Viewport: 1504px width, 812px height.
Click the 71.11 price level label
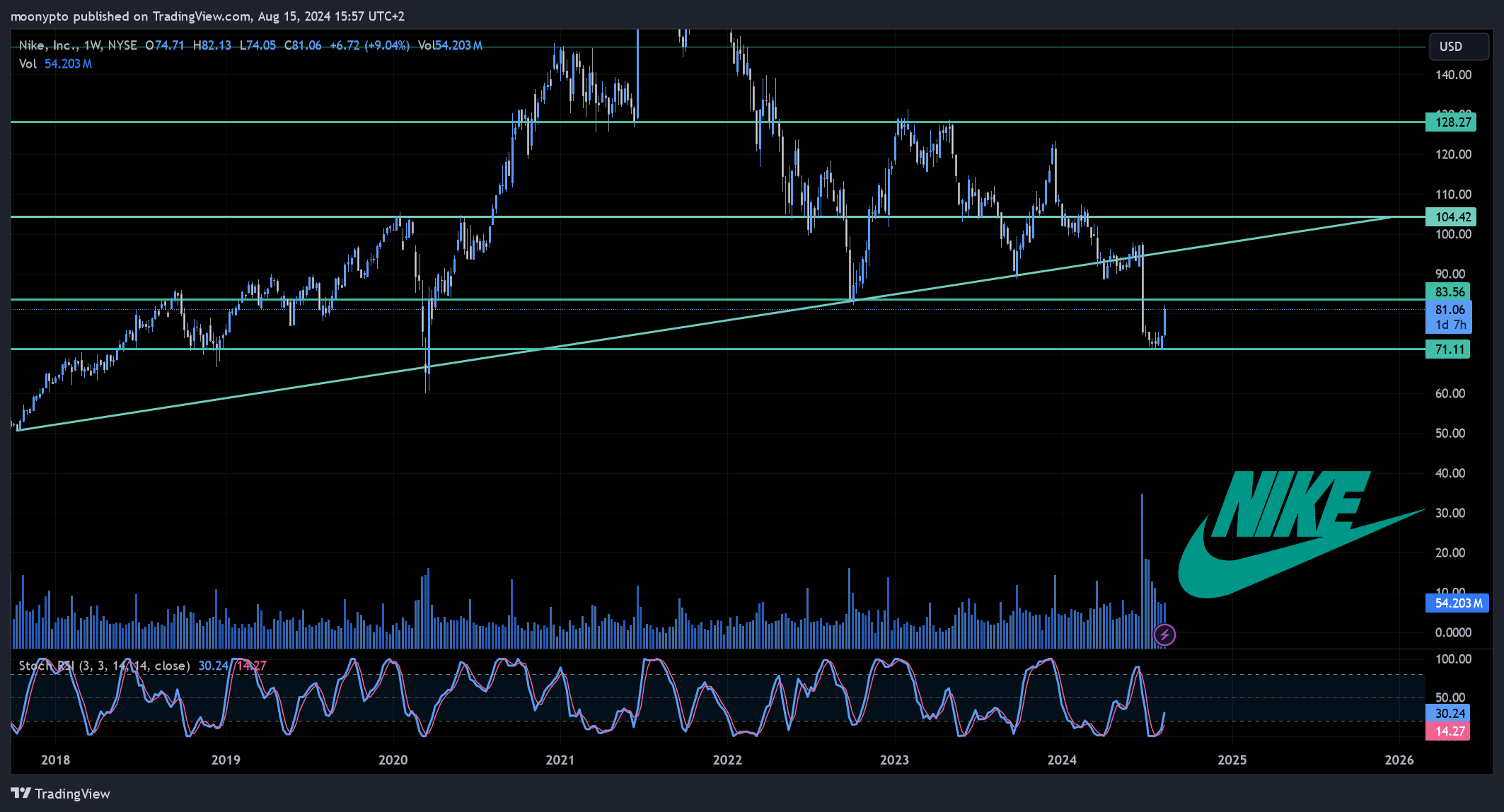tap(1448, 349)
